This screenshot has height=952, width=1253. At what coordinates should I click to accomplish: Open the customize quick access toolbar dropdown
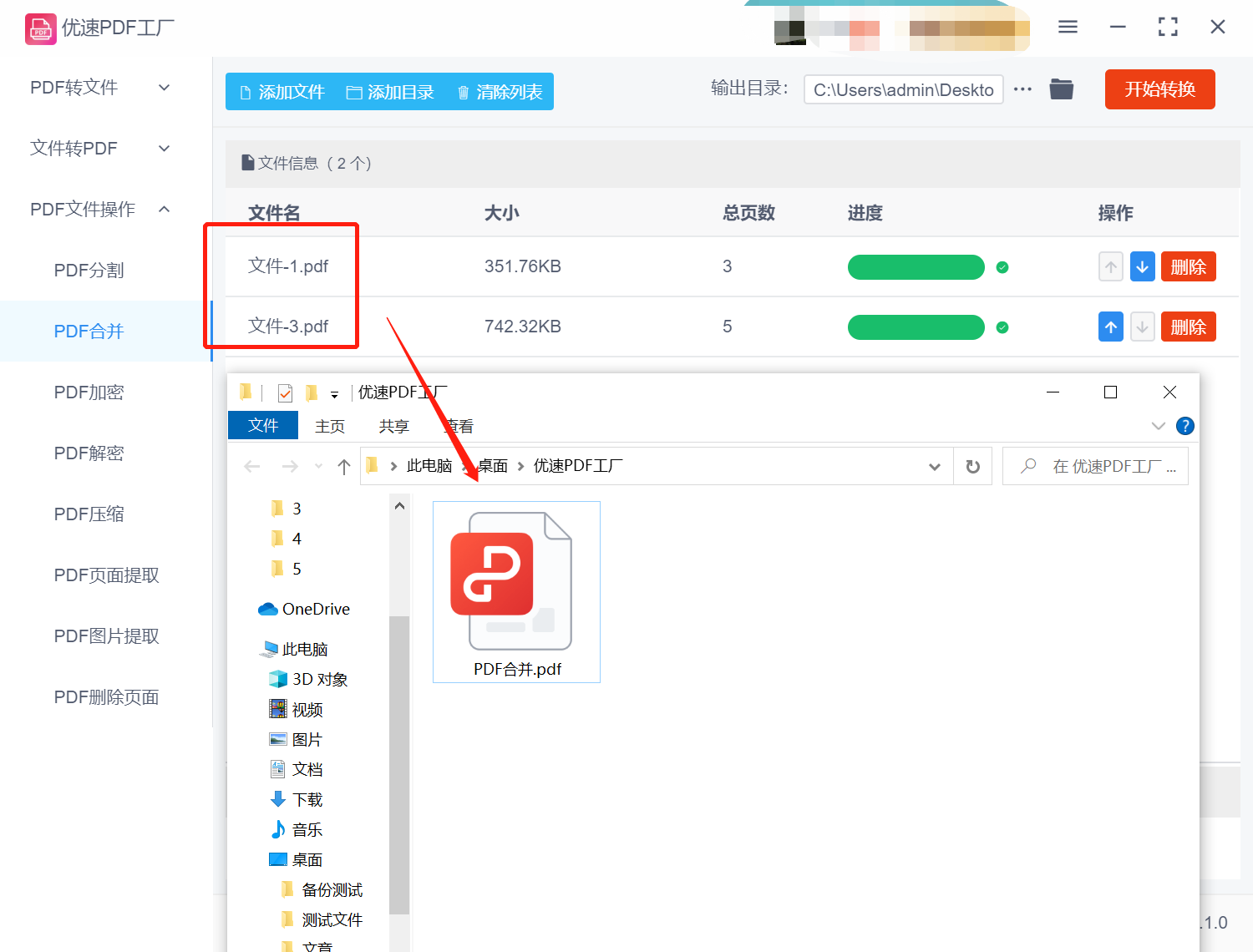point(334,394)
